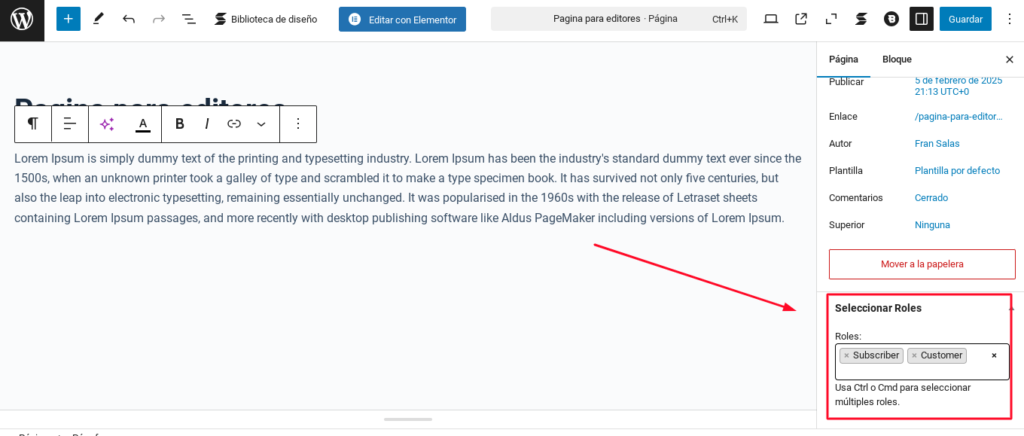Remove the Customer role tag
1024x436 pixels.
tap(914, 356)
